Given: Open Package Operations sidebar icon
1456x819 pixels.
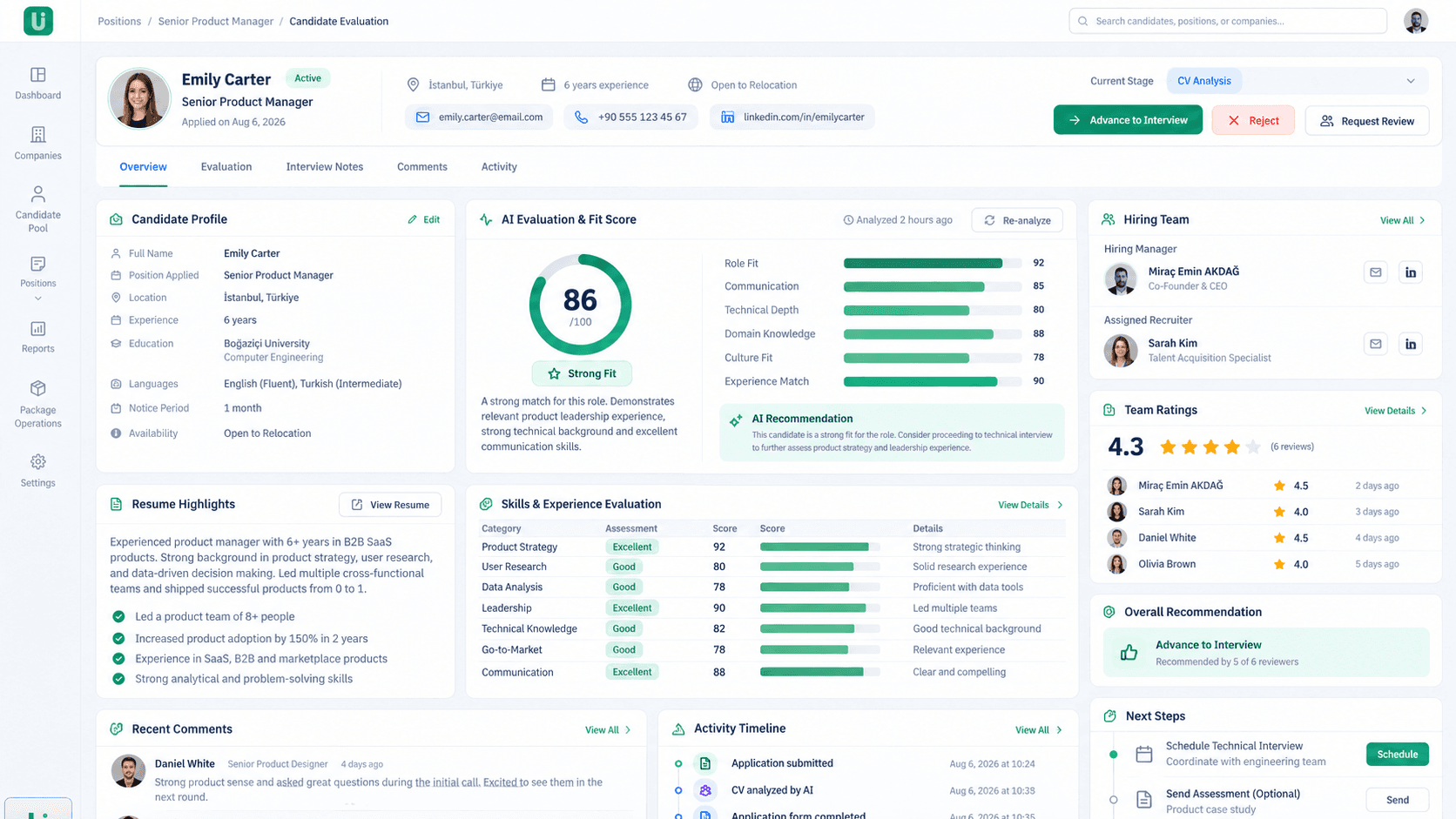Looking at the screenshot, I should (x=38, y=388).
